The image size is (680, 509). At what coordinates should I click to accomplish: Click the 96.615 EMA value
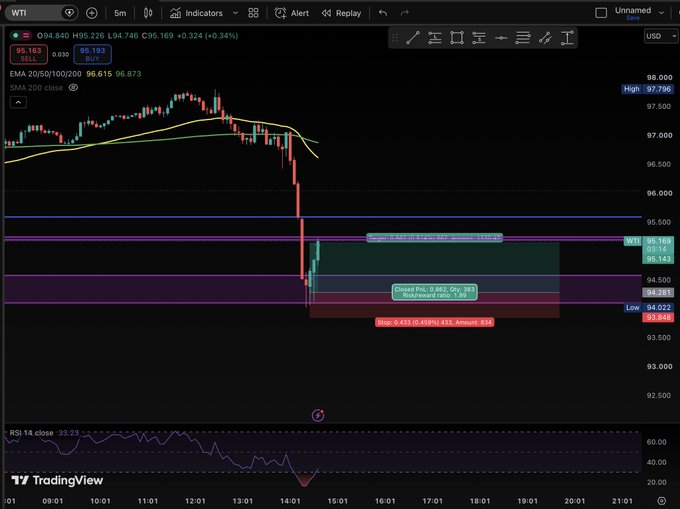99,74
